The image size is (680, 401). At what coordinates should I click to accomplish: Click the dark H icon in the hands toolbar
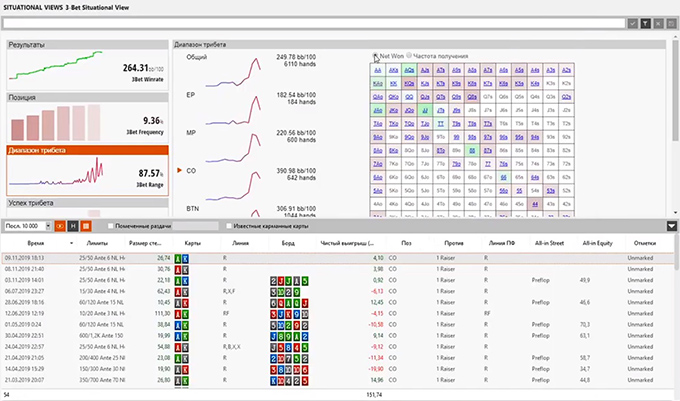pos(74,226)
